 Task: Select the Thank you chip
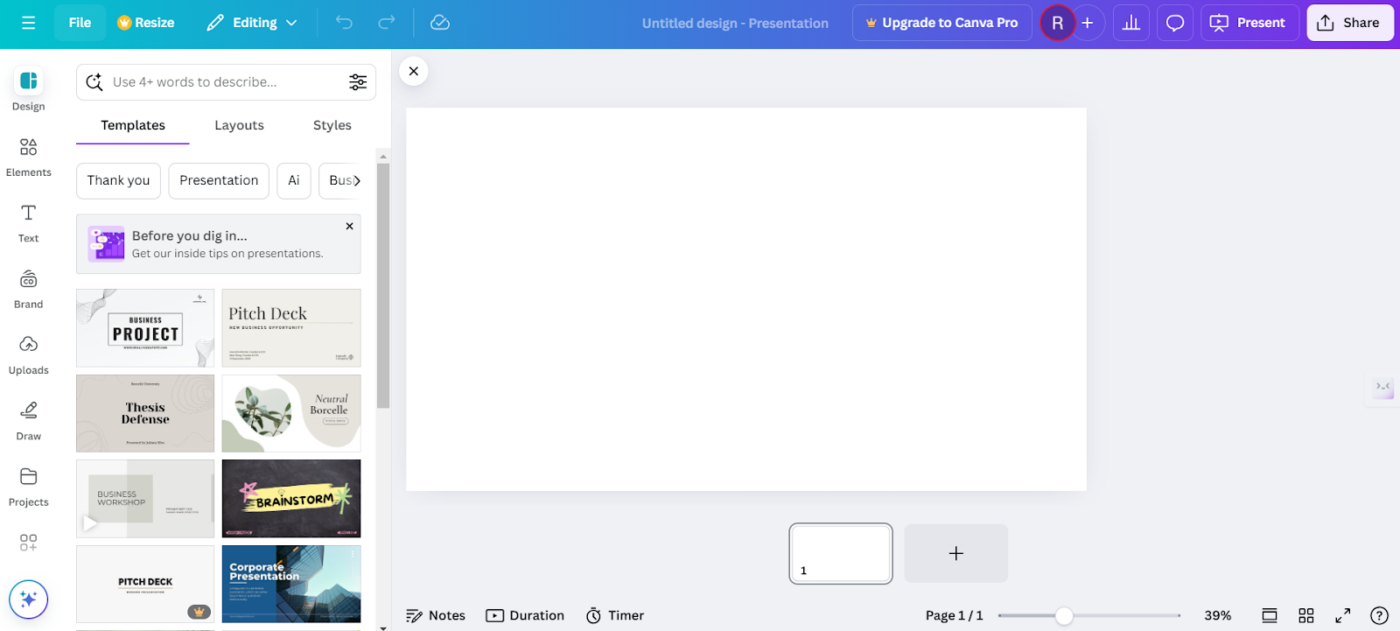click(118, 181)
